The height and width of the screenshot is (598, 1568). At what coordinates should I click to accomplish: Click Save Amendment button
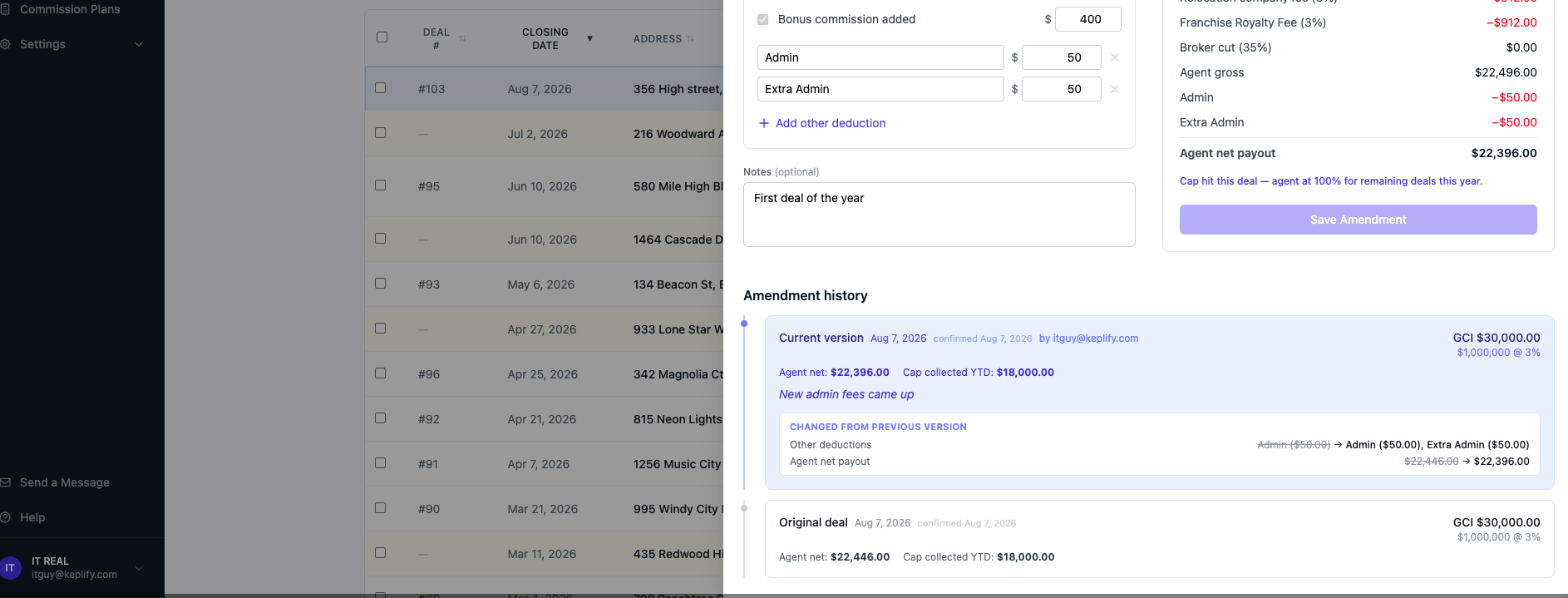pos(1358,220)
